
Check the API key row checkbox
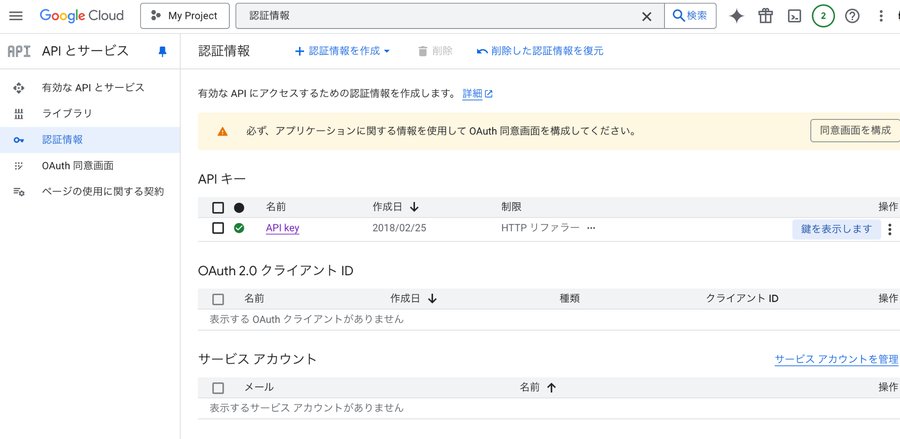click(x=218, y=228)
